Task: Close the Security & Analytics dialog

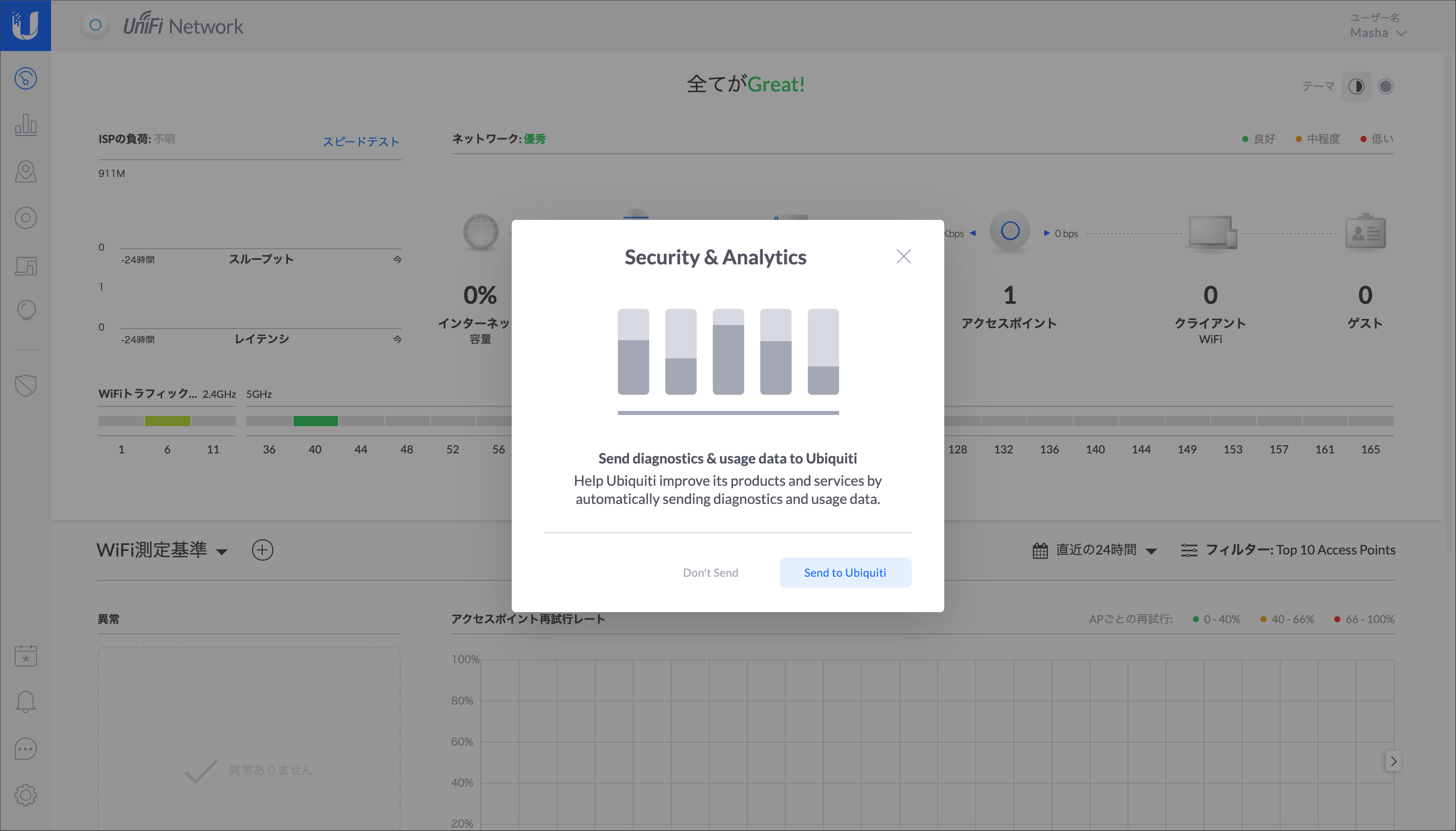Action: (x=903, y=256)
